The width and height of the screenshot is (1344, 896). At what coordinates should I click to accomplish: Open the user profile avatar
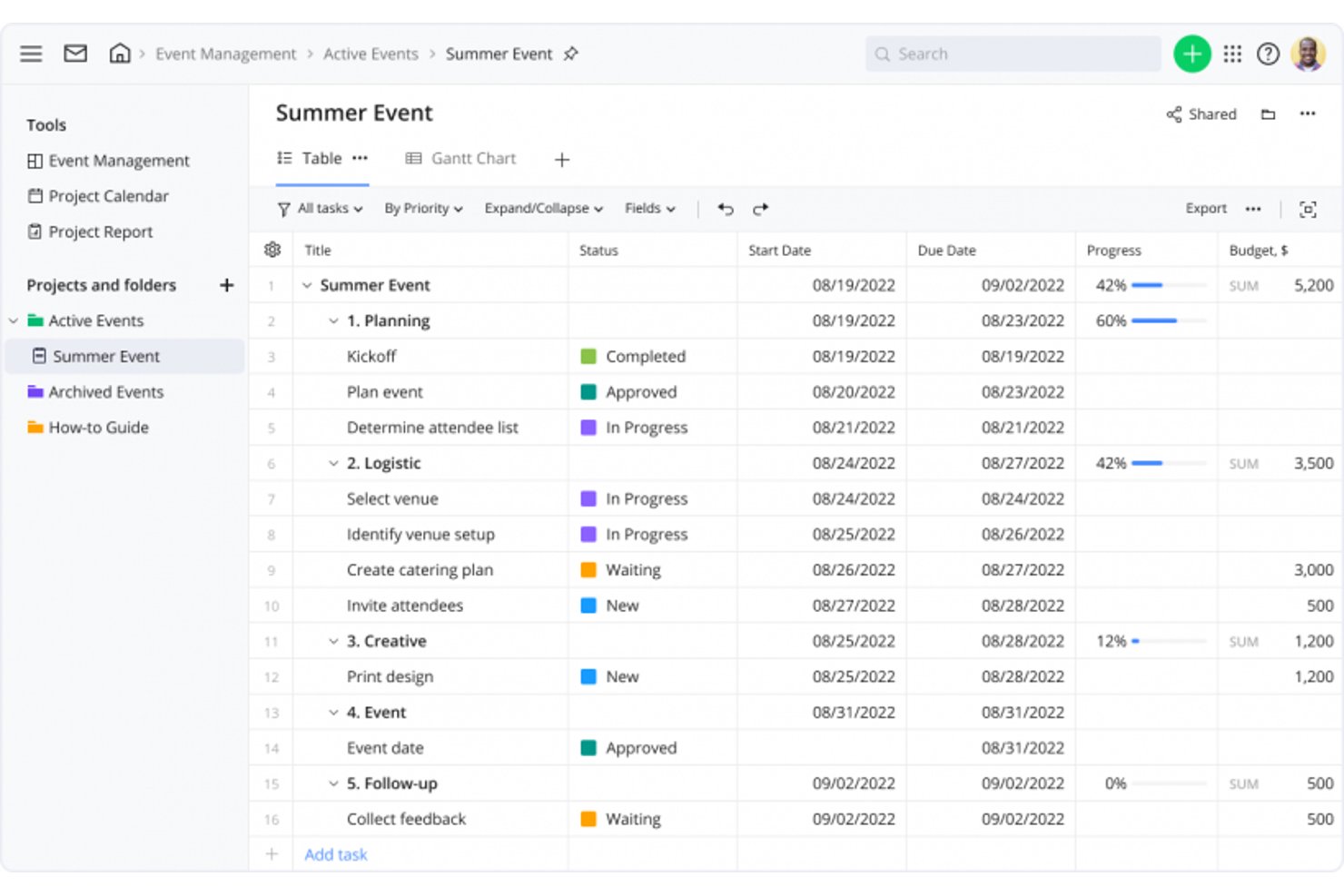pos(1308,54)
